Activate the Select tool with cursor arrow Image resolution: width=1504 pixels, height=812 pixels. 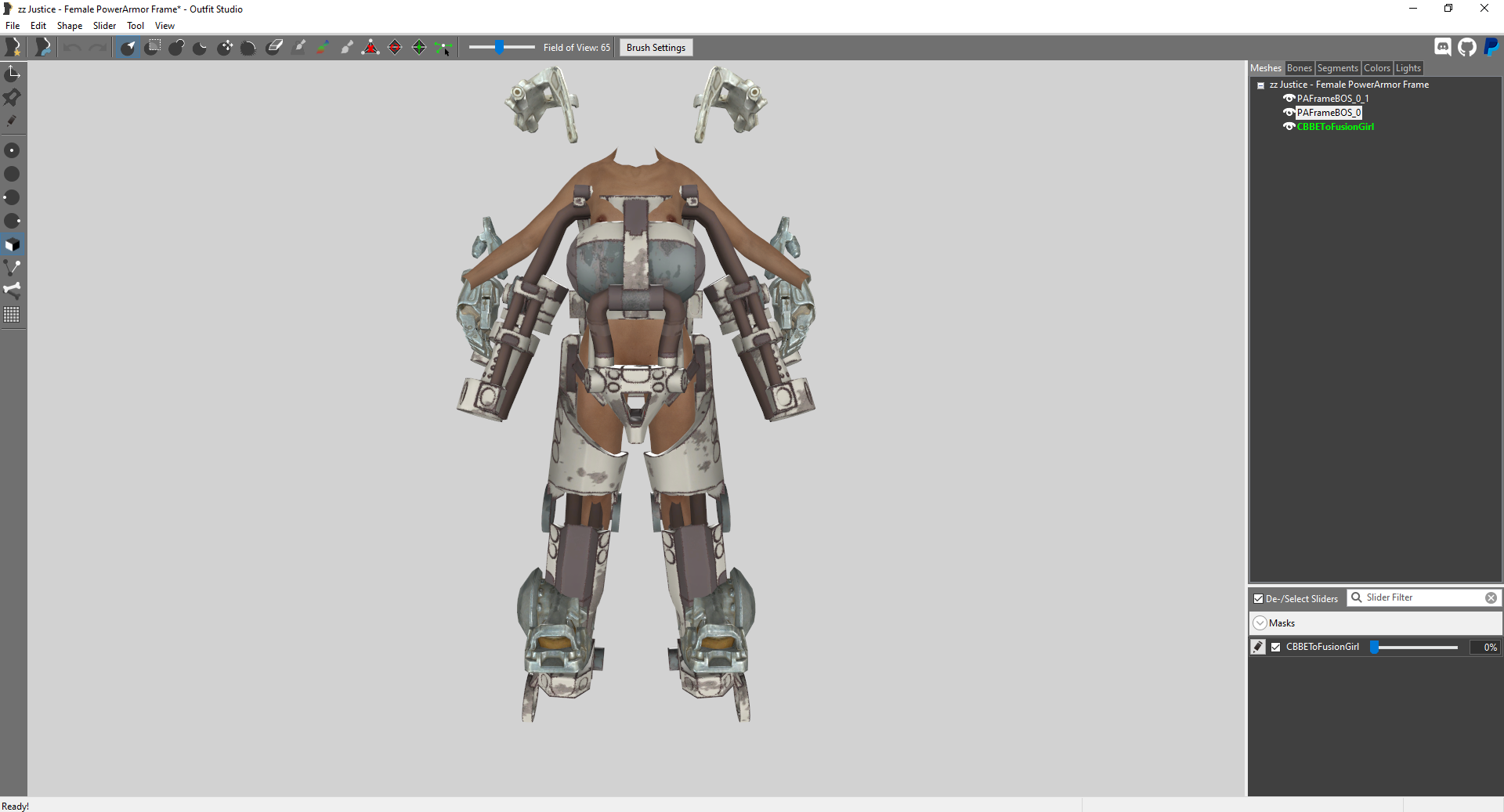tap(128, 48)
